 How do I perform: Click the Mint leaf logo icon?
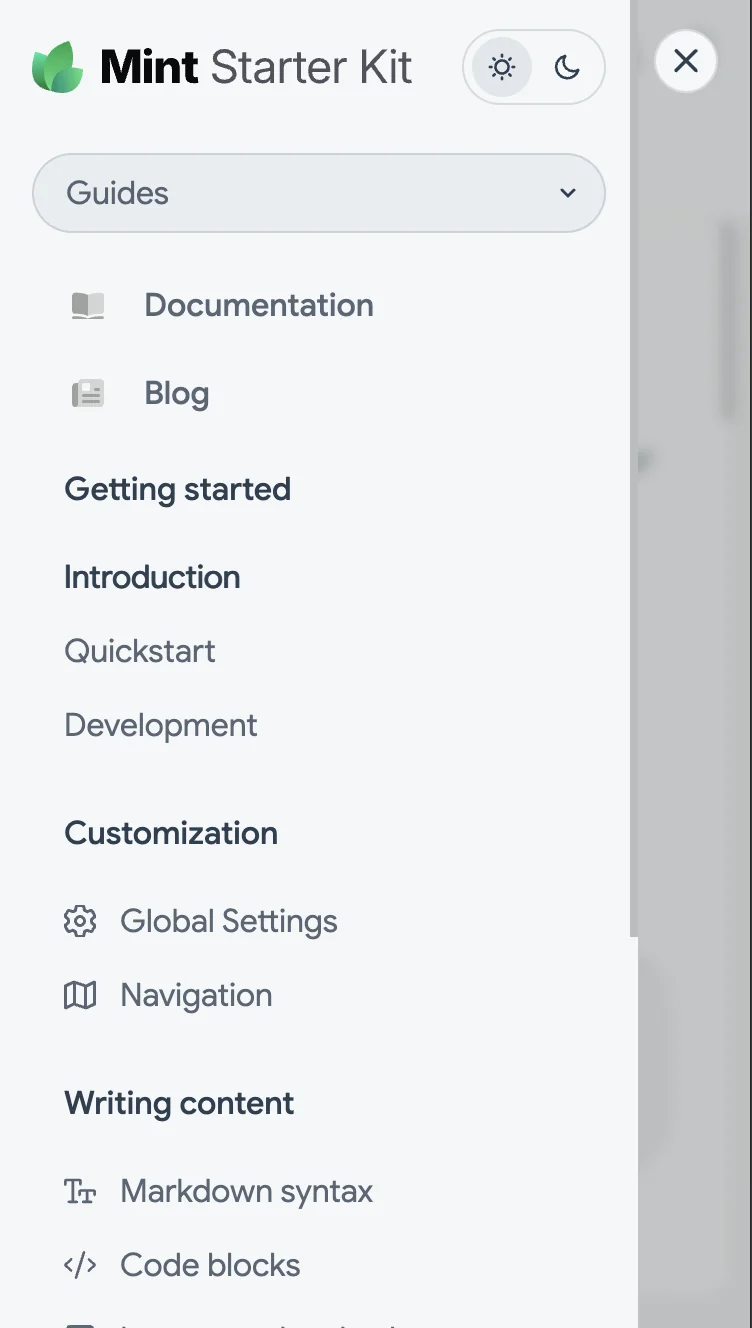pyautogui.click(x=58, y=68)
